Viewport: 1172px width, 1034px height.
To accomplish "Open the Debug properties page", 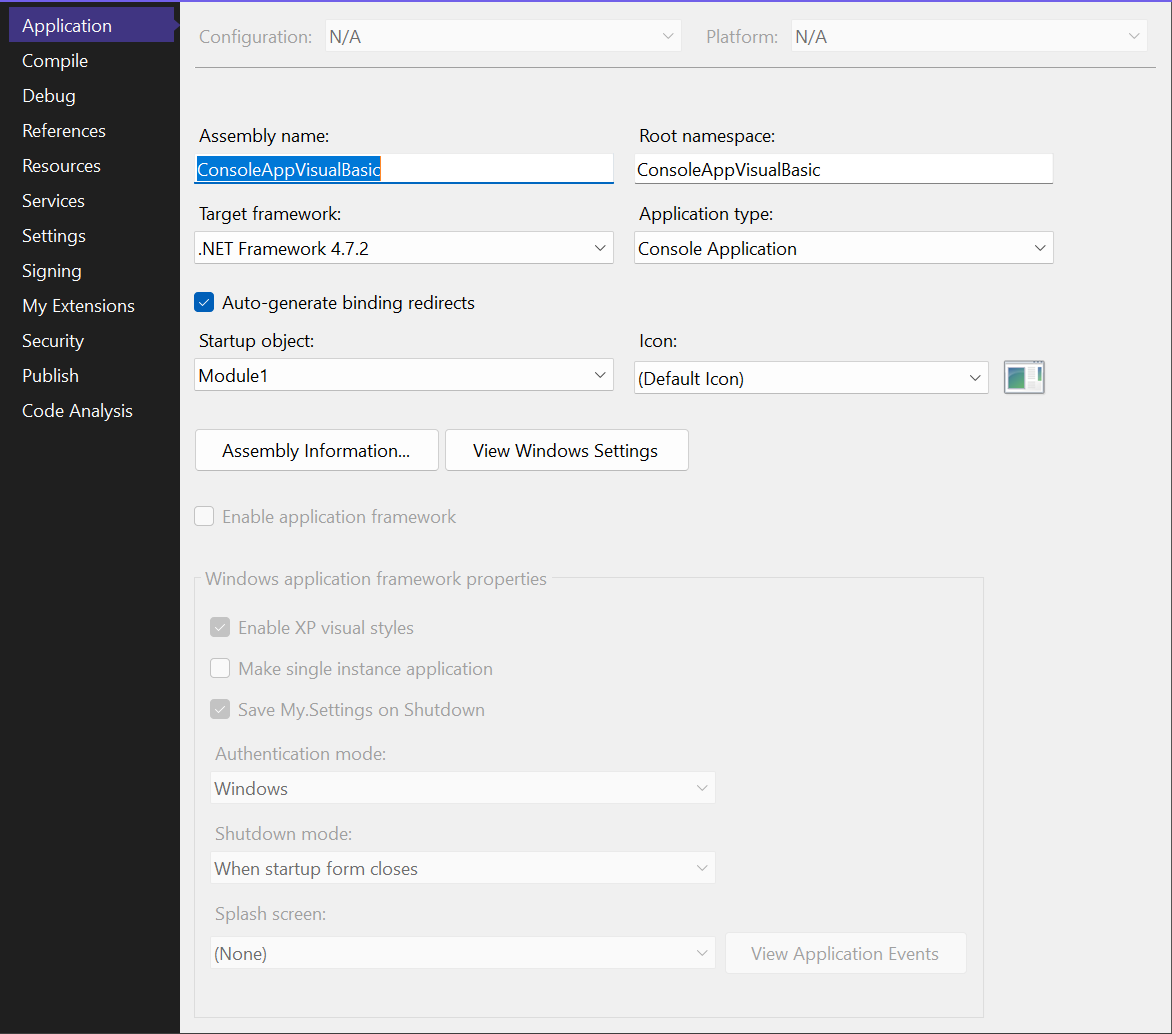I will click(x=48, y=95).
